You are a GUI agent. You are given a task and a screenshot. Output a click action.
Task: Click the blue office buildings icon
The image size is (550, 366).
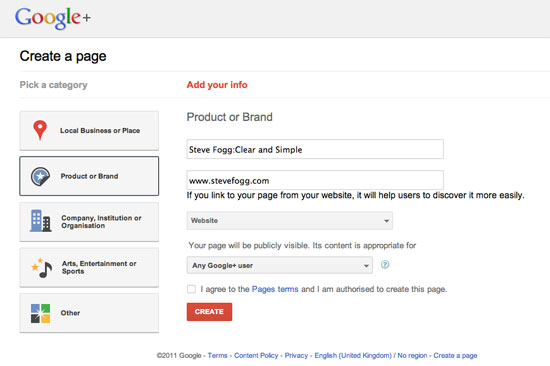[x=41, y=221]
